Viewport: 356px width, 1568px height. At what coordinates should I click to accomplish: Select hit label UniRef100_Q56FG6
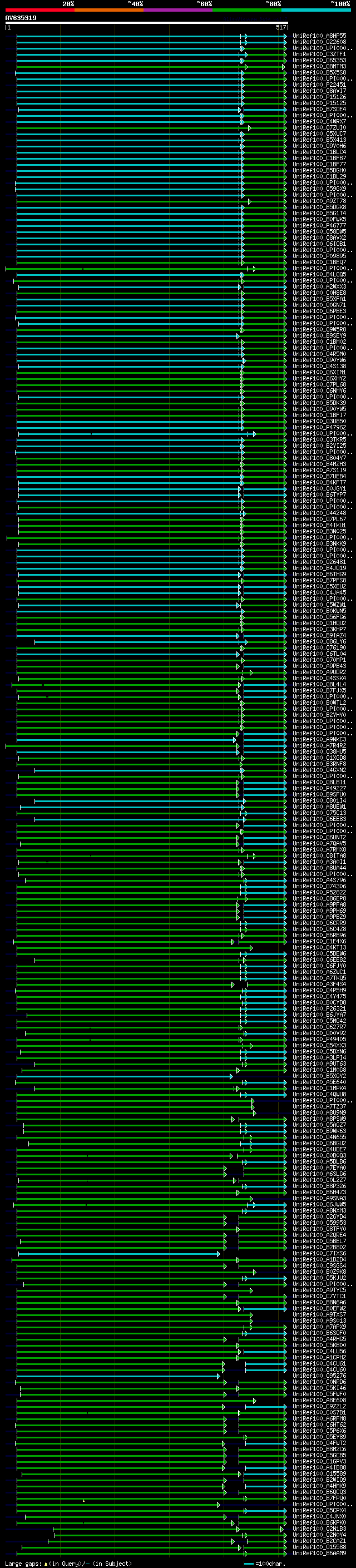click(319, 617)
